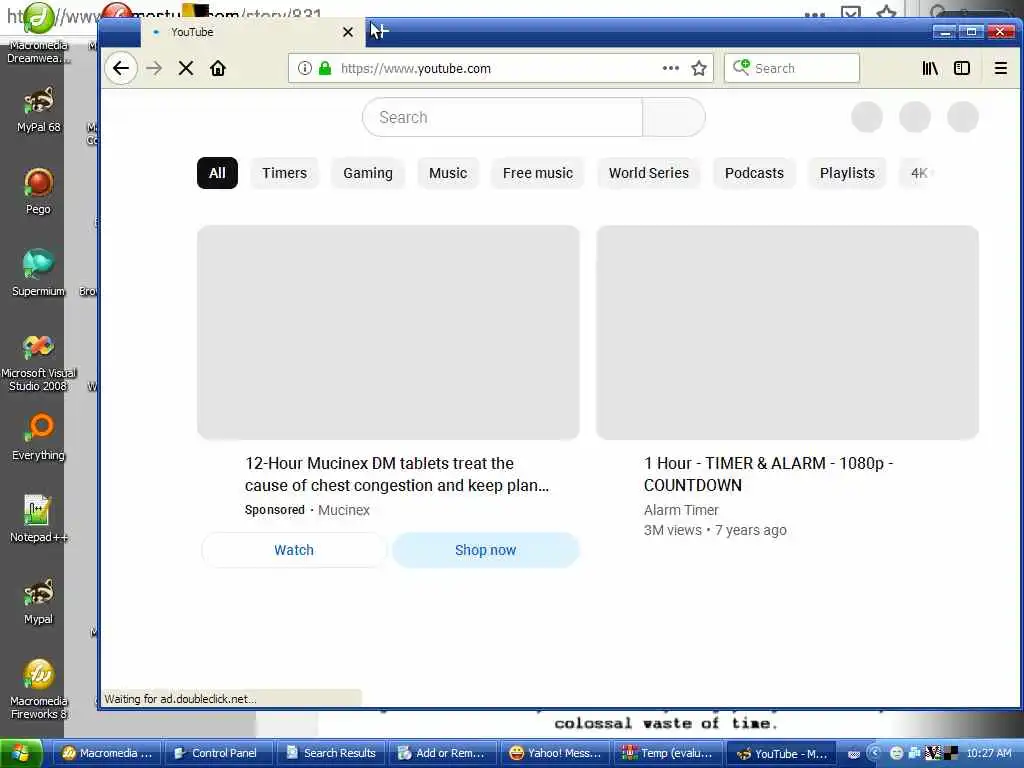This screenshot has width=1024, height=768.
Task: Click the Watch button on the ad
Action: [x=294, y=550]
